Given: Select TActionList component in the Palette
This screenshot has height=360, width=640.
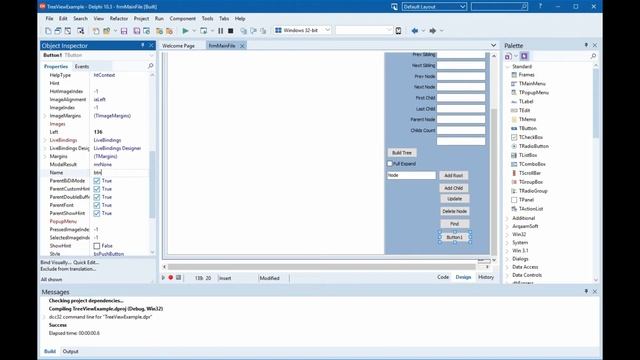Looking at the screenshot, I should [x=531, y=209].
